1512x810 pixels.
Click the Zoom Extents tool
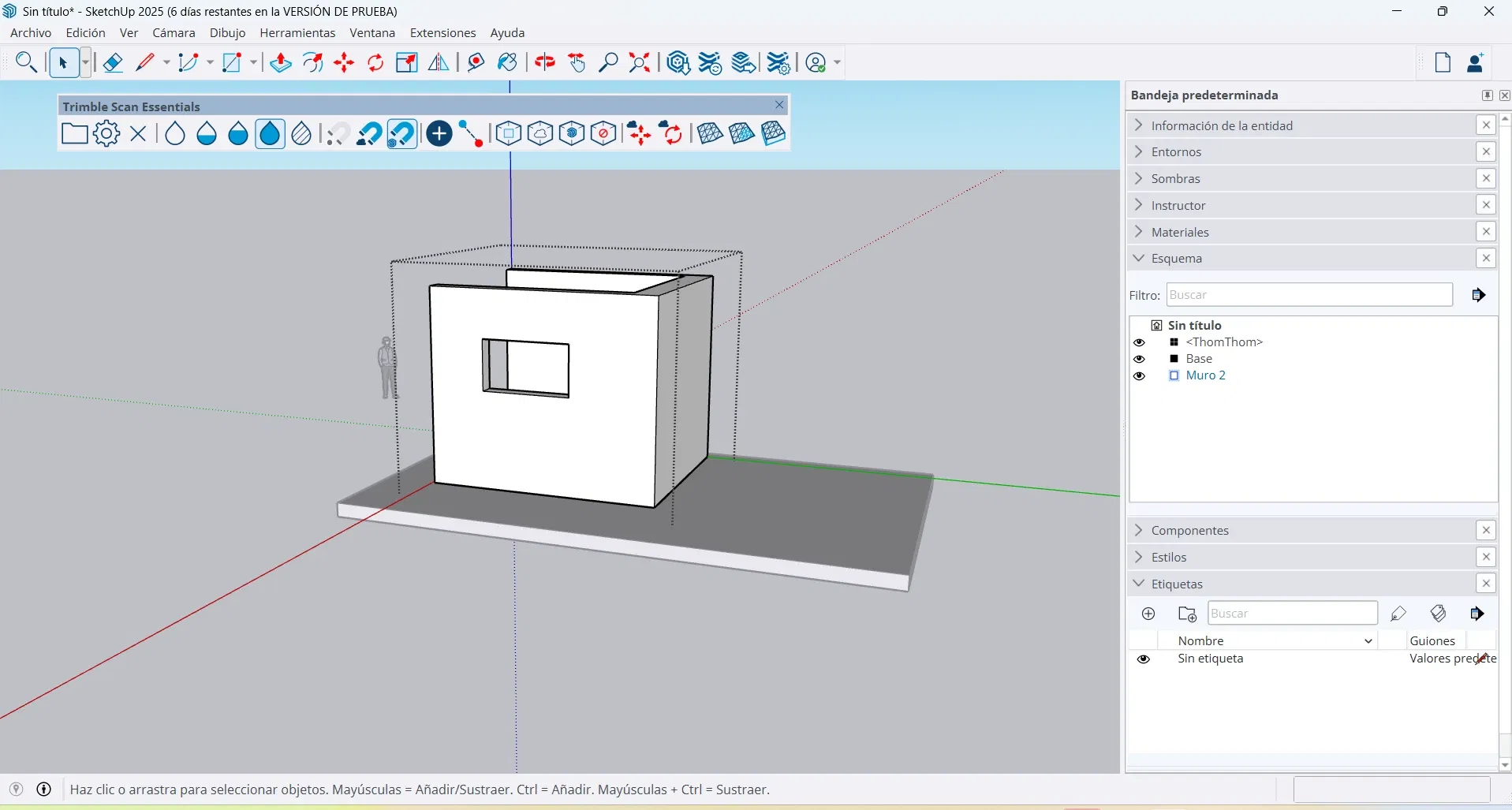click(640, 62)
